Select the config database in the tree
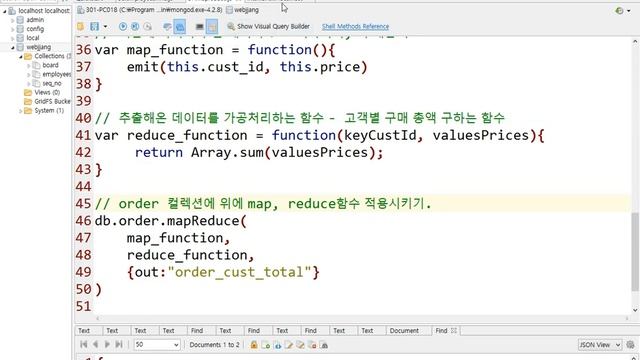640x360 pixels. [35, 29]
